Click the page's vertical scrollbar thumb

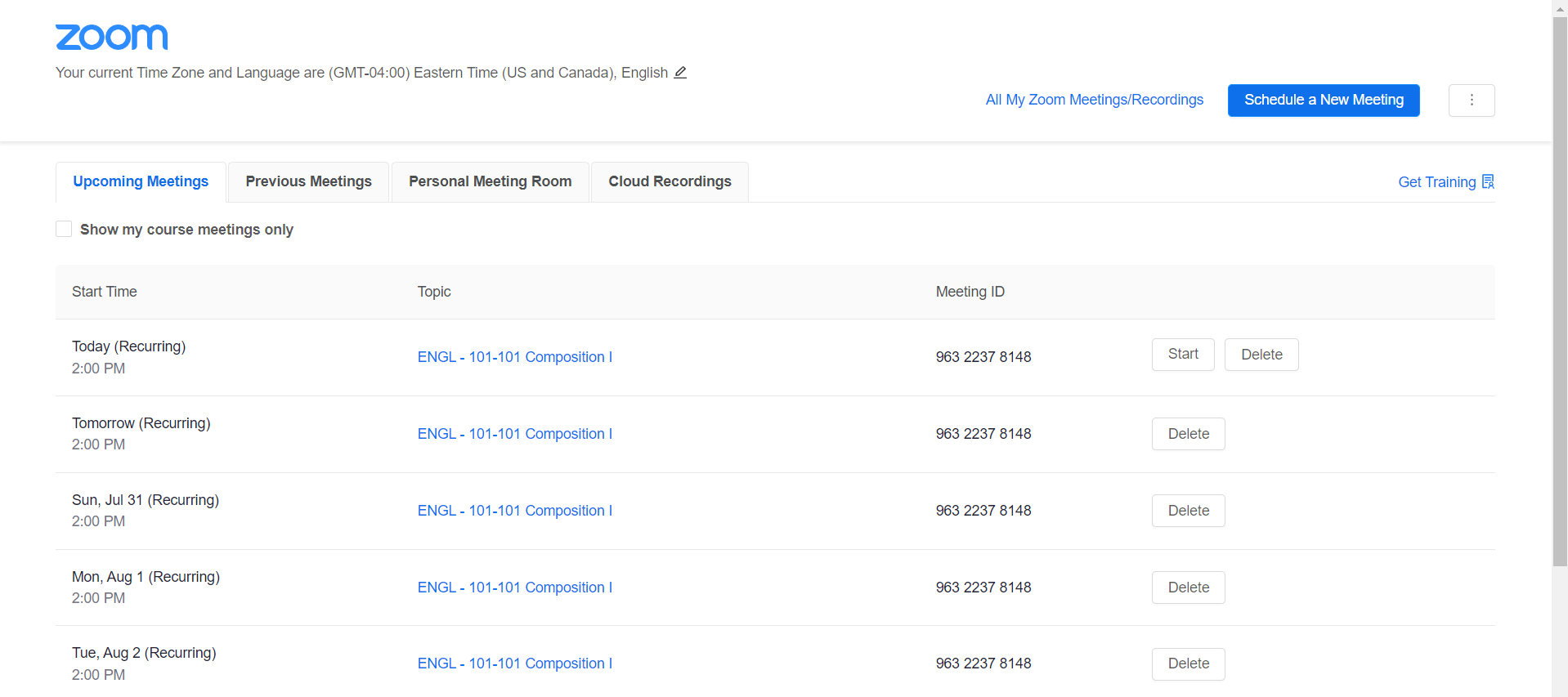pyautogui.click(x=1560, y=290)
